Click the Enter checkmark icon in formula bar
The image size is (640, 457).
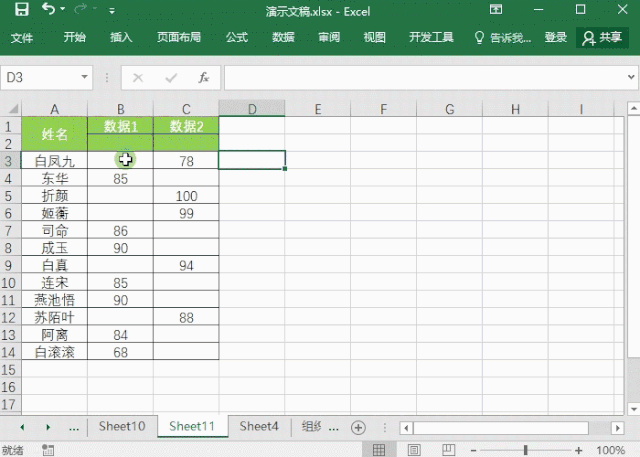tap(171, 78)
